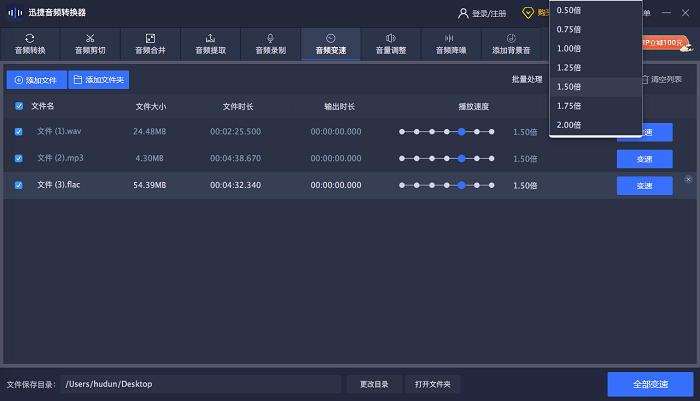Toggle checkbox for 文件 (3).flac
The width and height of the screenshot is (700, 401).
(19, 185)
